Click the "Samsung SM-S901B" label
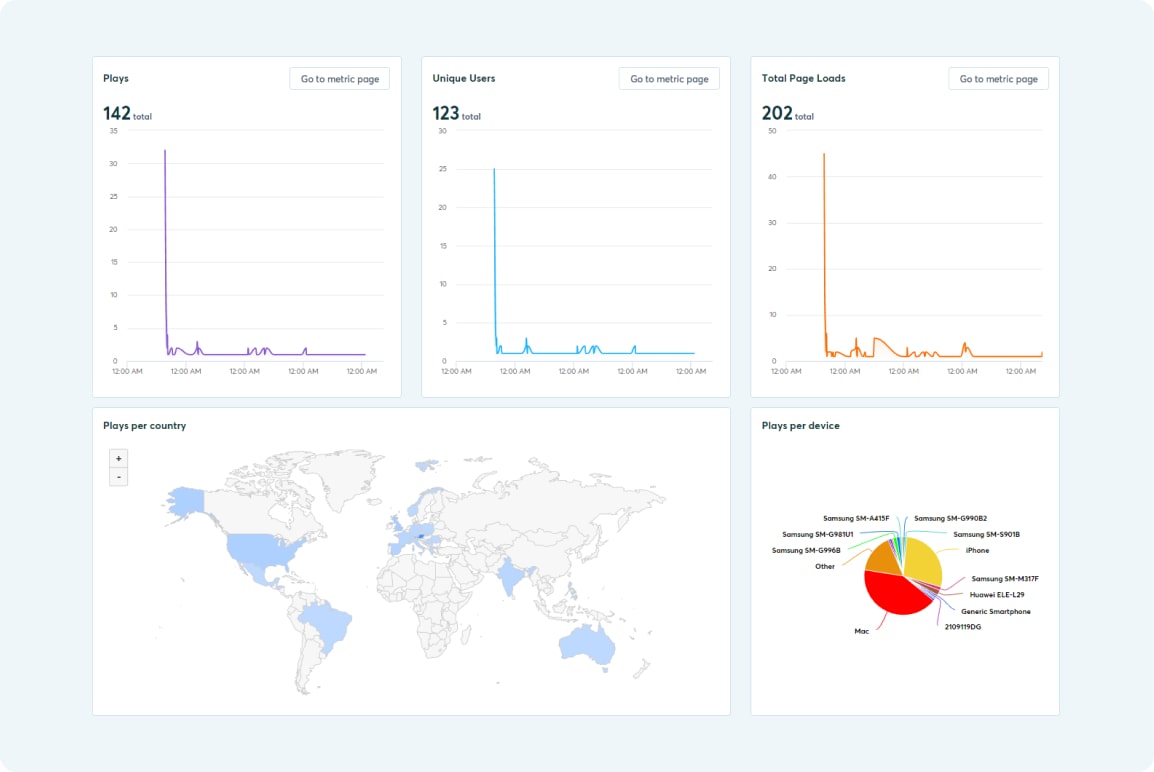The image size is (1154, 772). pyautogui.click(x=987, y=535)
